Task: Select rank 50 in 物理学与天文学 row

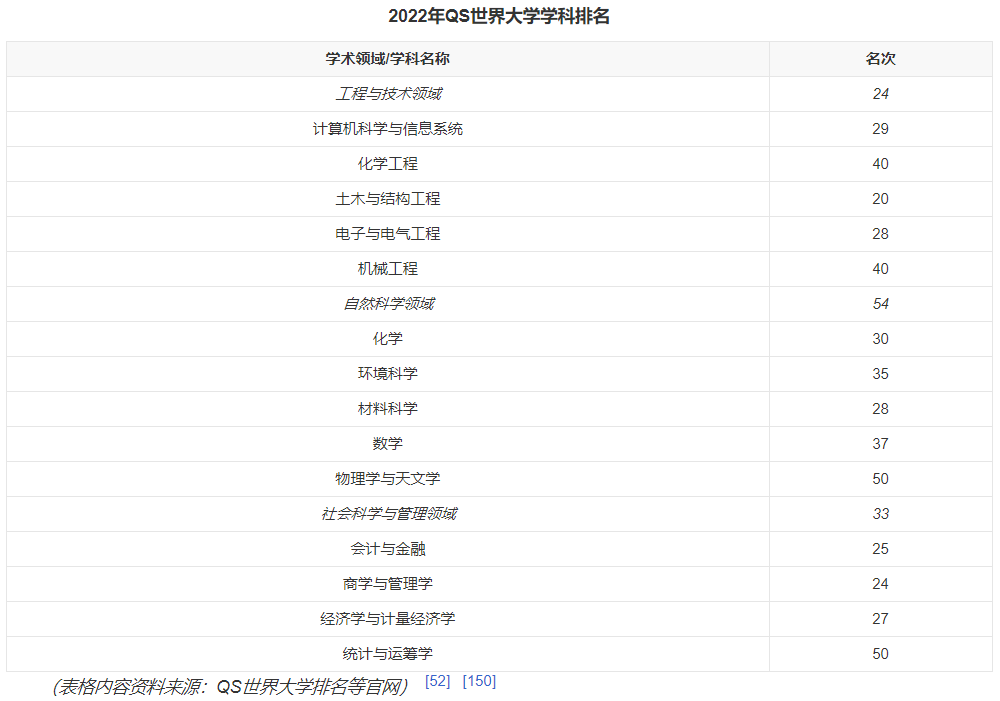Action: (x=881, y=479)
